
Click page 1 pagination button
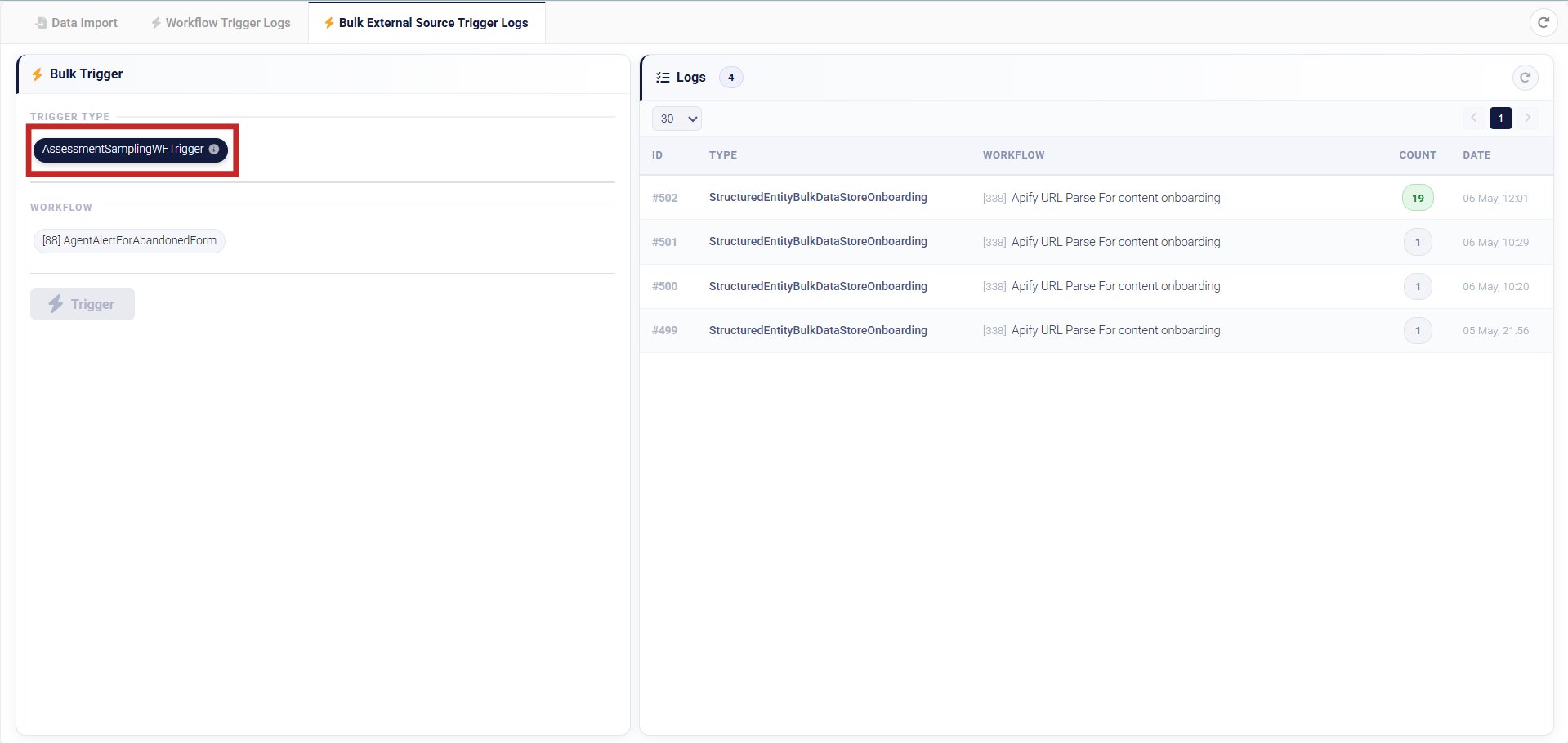[1501, 118]
